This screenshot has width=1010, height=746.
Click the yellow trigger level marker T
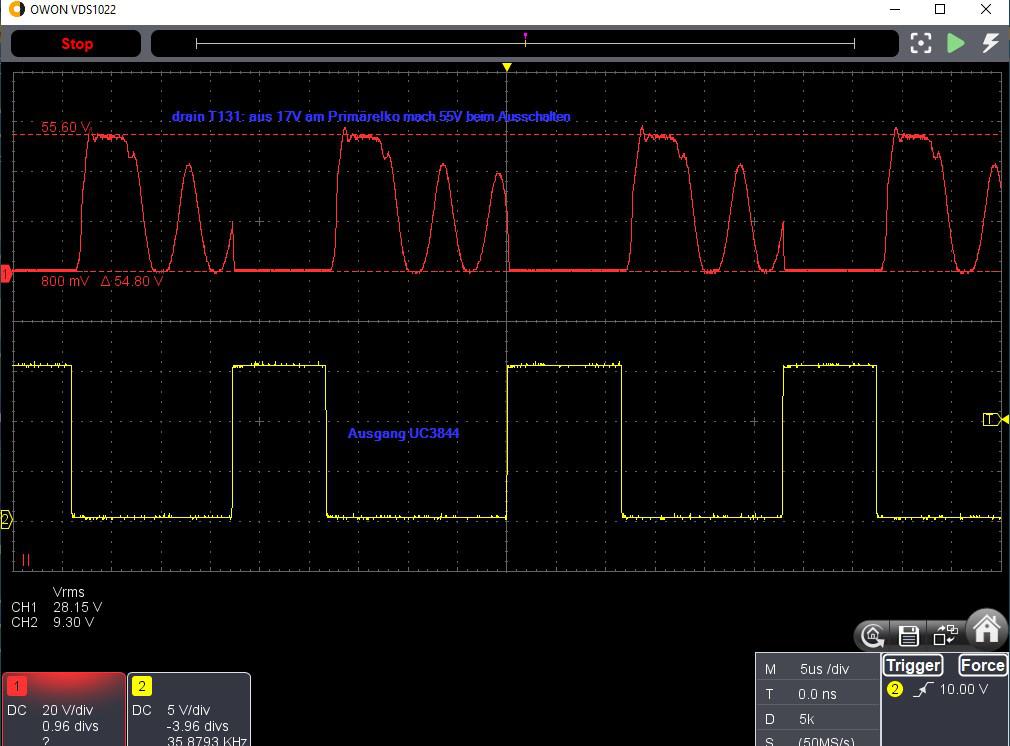991,419
